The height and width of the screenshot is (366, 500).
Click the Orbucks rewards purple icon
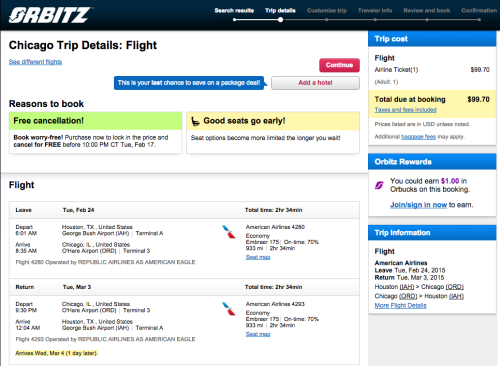click(x=379, y=185)
